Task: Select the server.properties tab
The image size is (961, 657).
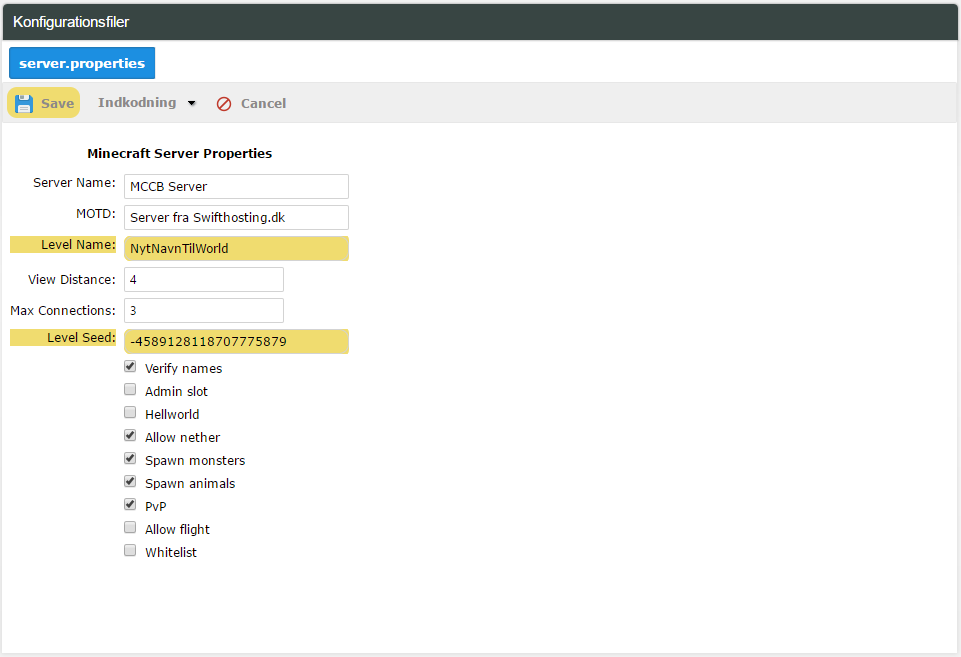Action: (x=82, y=63)
